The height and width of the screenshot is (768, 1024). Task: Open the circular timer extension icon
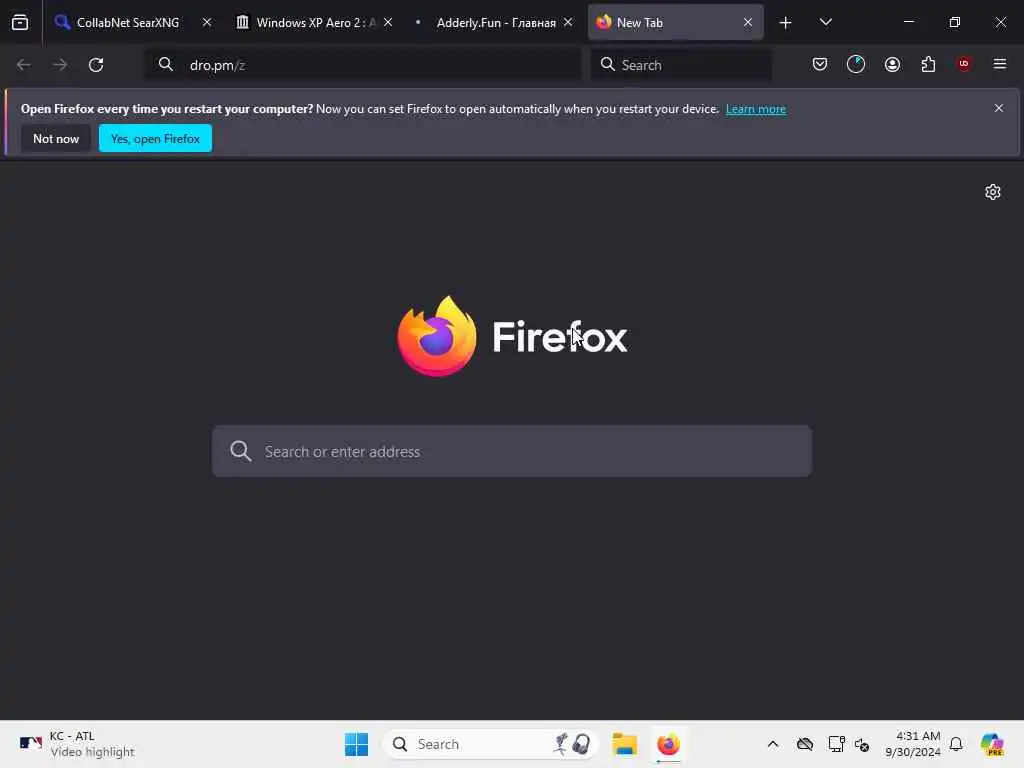(856, 64)
